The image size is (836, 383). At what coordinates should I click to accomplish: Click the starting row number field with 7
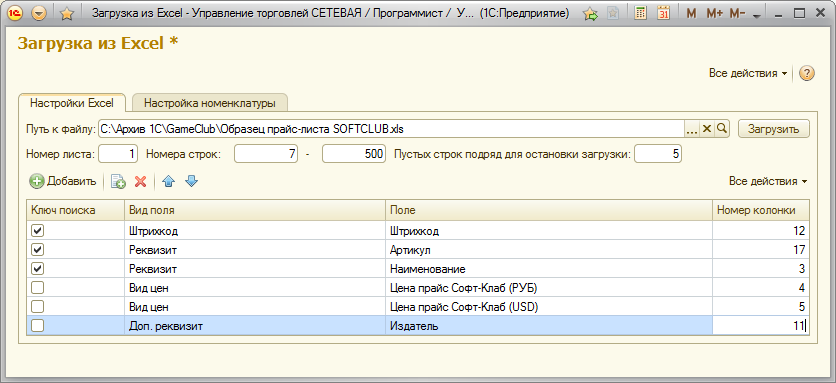(x=267, y=155)
